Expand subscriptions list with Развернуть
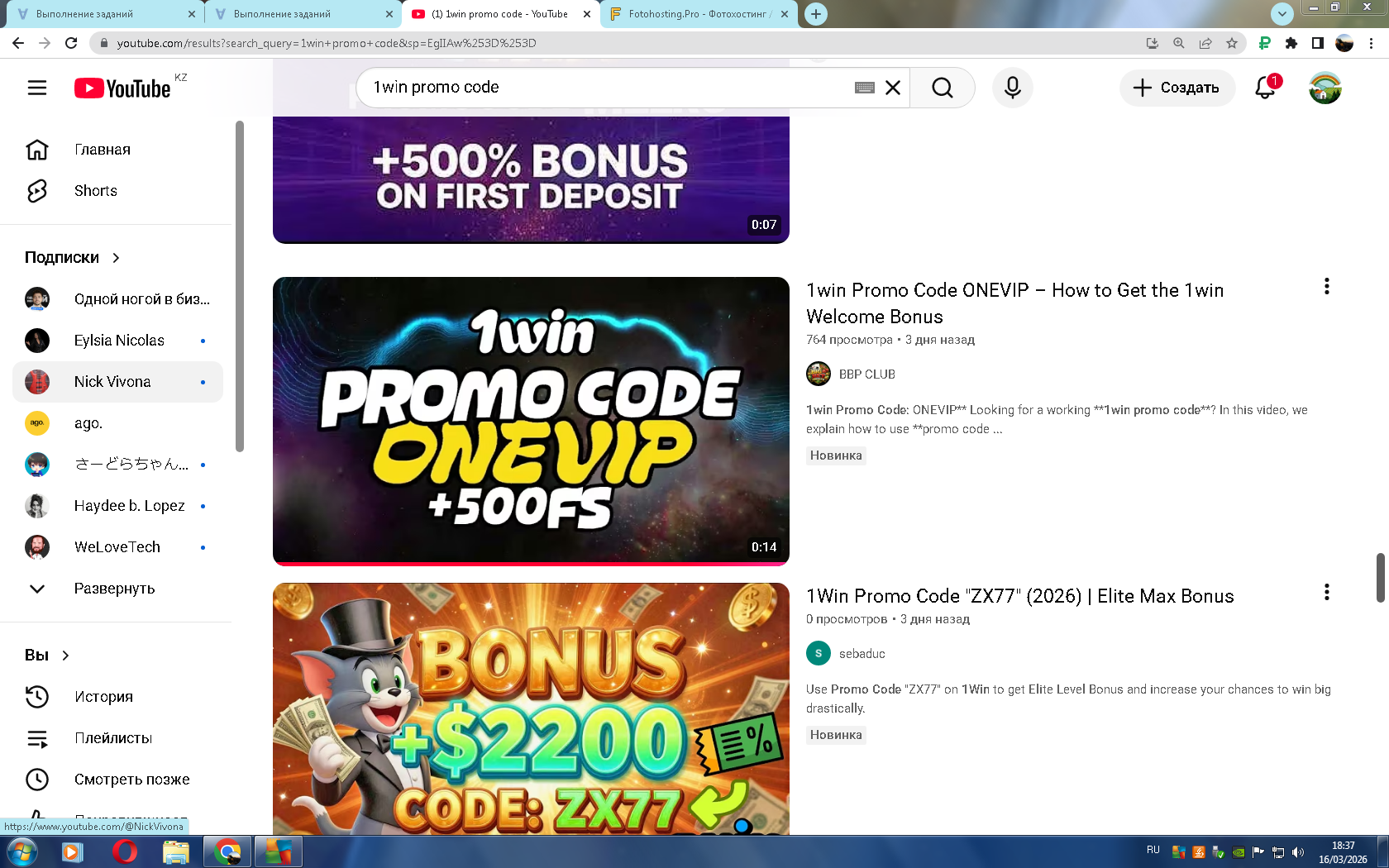1389x868 pixels. tap(118, 589)
